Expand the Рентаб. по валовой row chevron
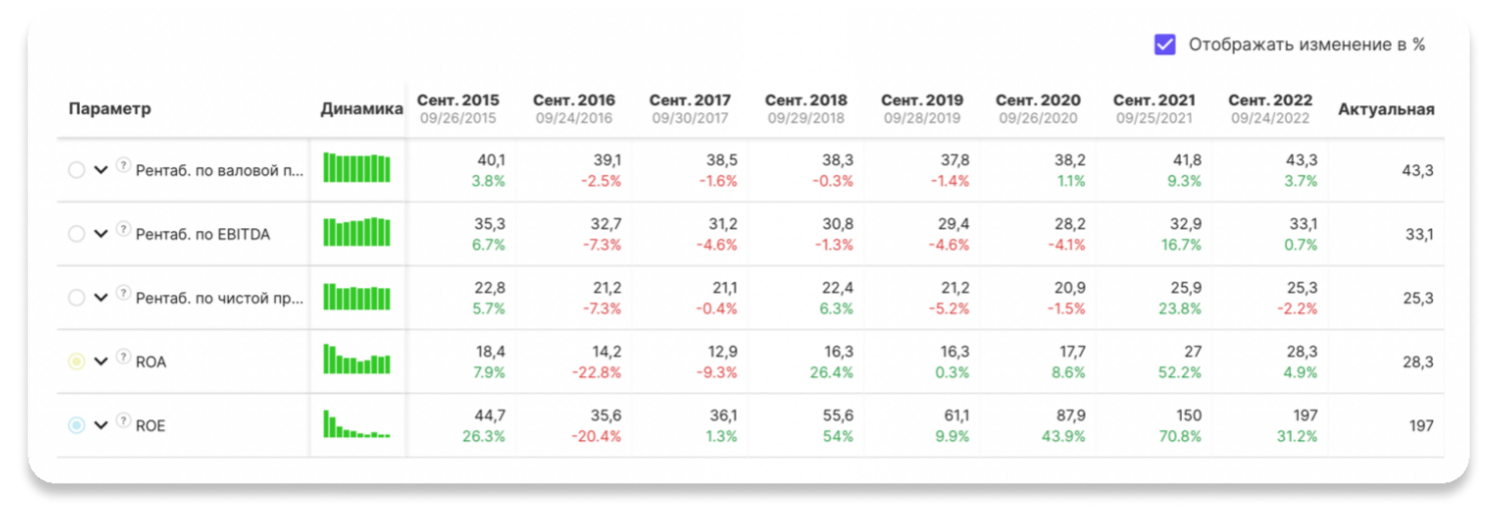1497x528 pixels. tap(100, 170)
